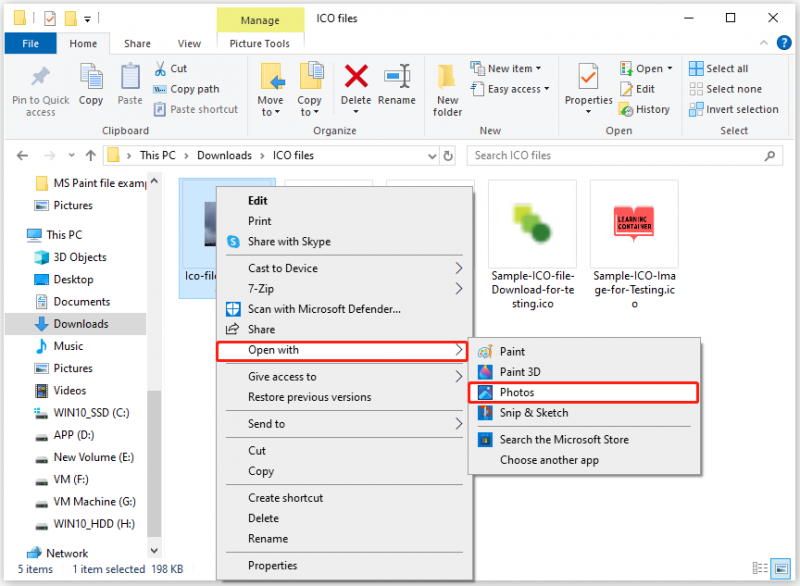Screen dimensions: 800x586
Task: Click the refresh icon beside address bar
Action: (x=448, y=156)
